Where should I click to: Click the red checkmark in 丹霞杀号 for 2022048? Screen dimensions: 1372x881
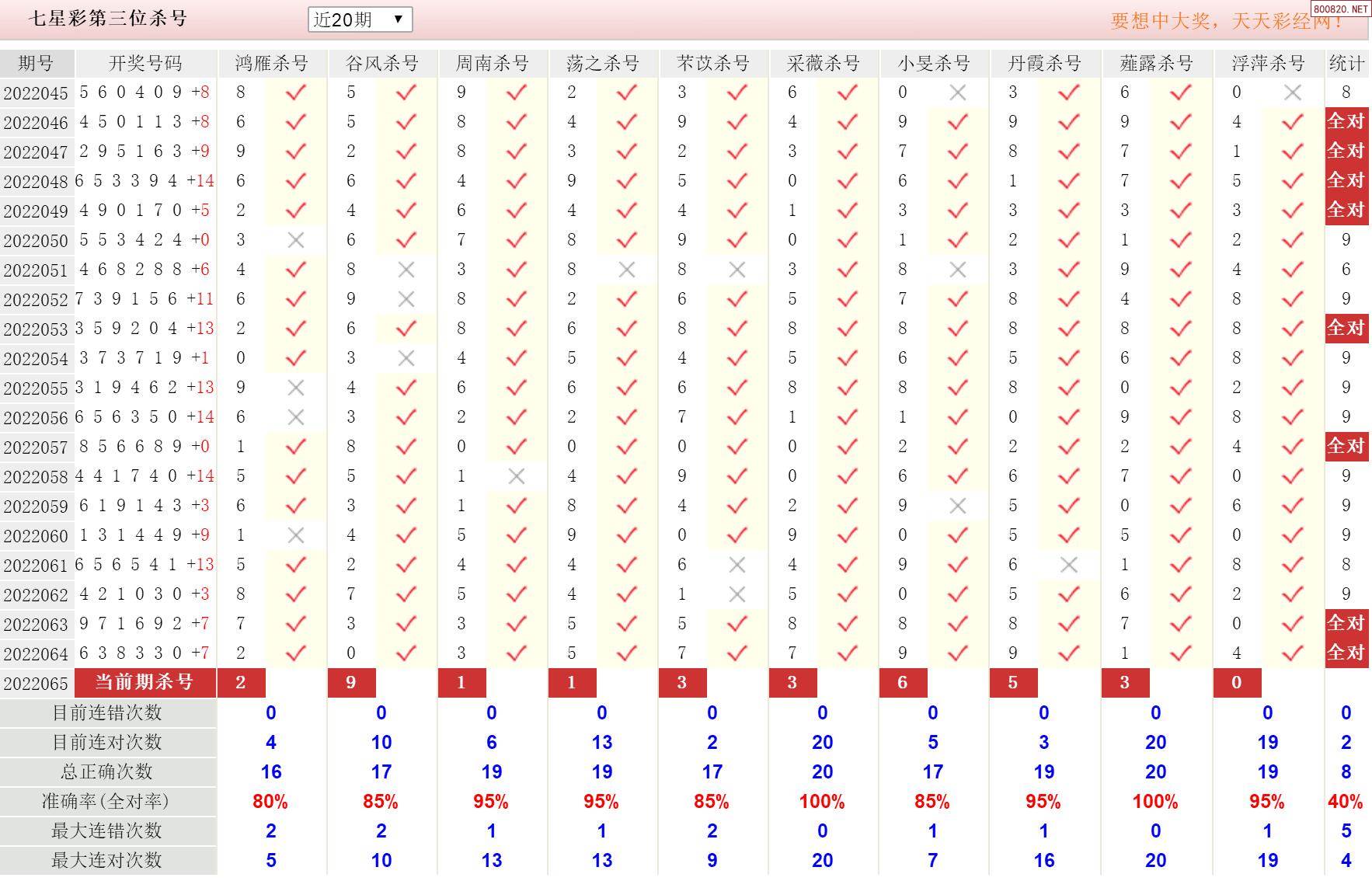pos(1068,181)
